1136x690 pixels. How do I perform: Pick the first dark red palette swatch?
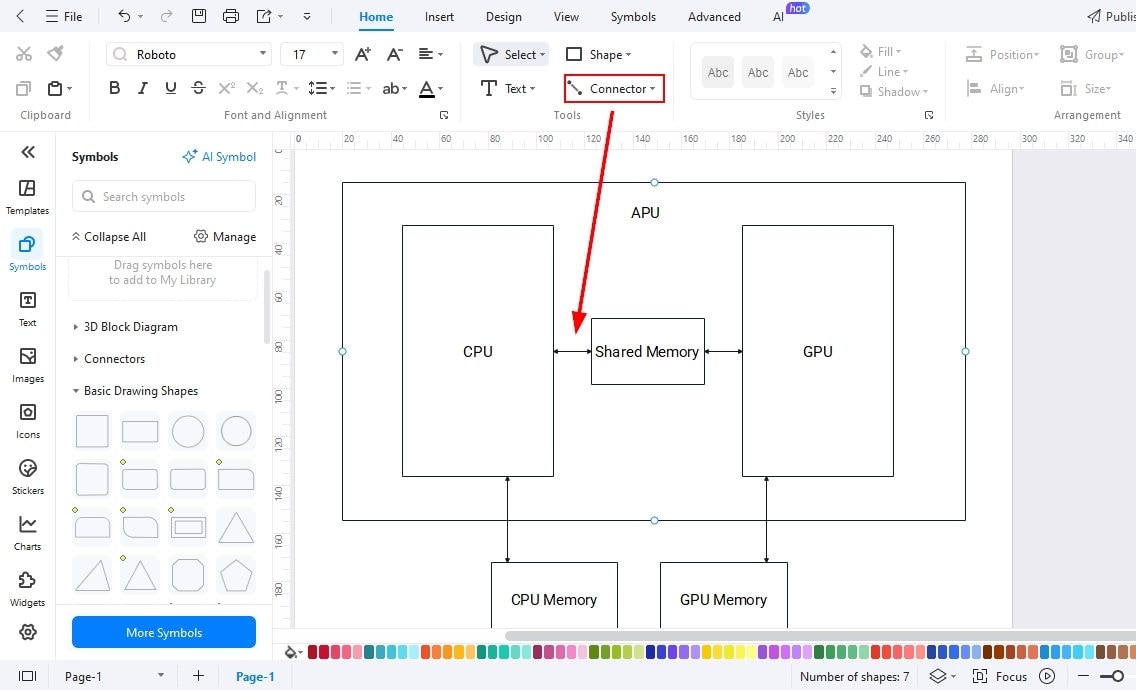(x=313, y=652)
